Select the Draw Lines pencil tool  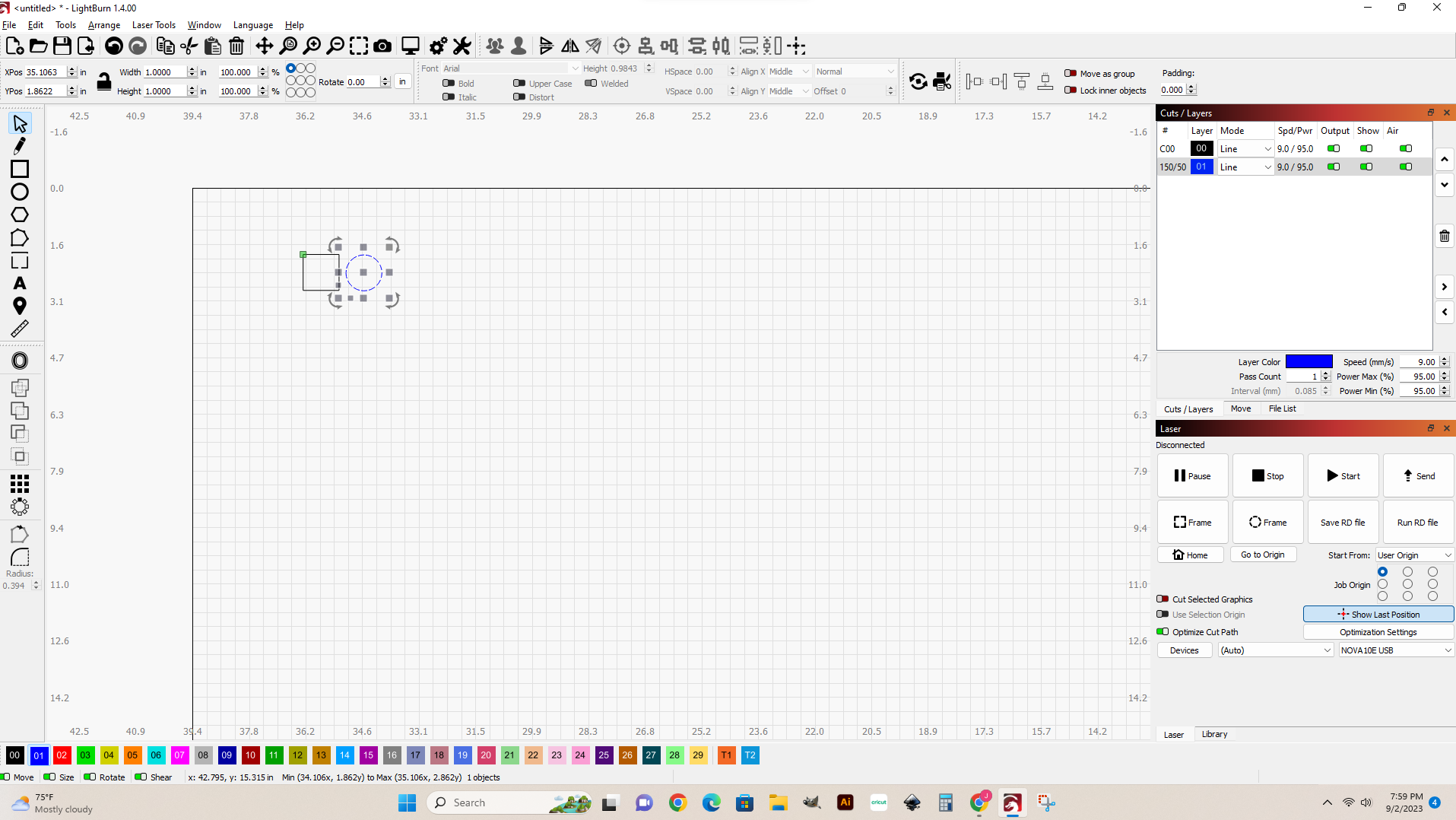pos(20,146)
